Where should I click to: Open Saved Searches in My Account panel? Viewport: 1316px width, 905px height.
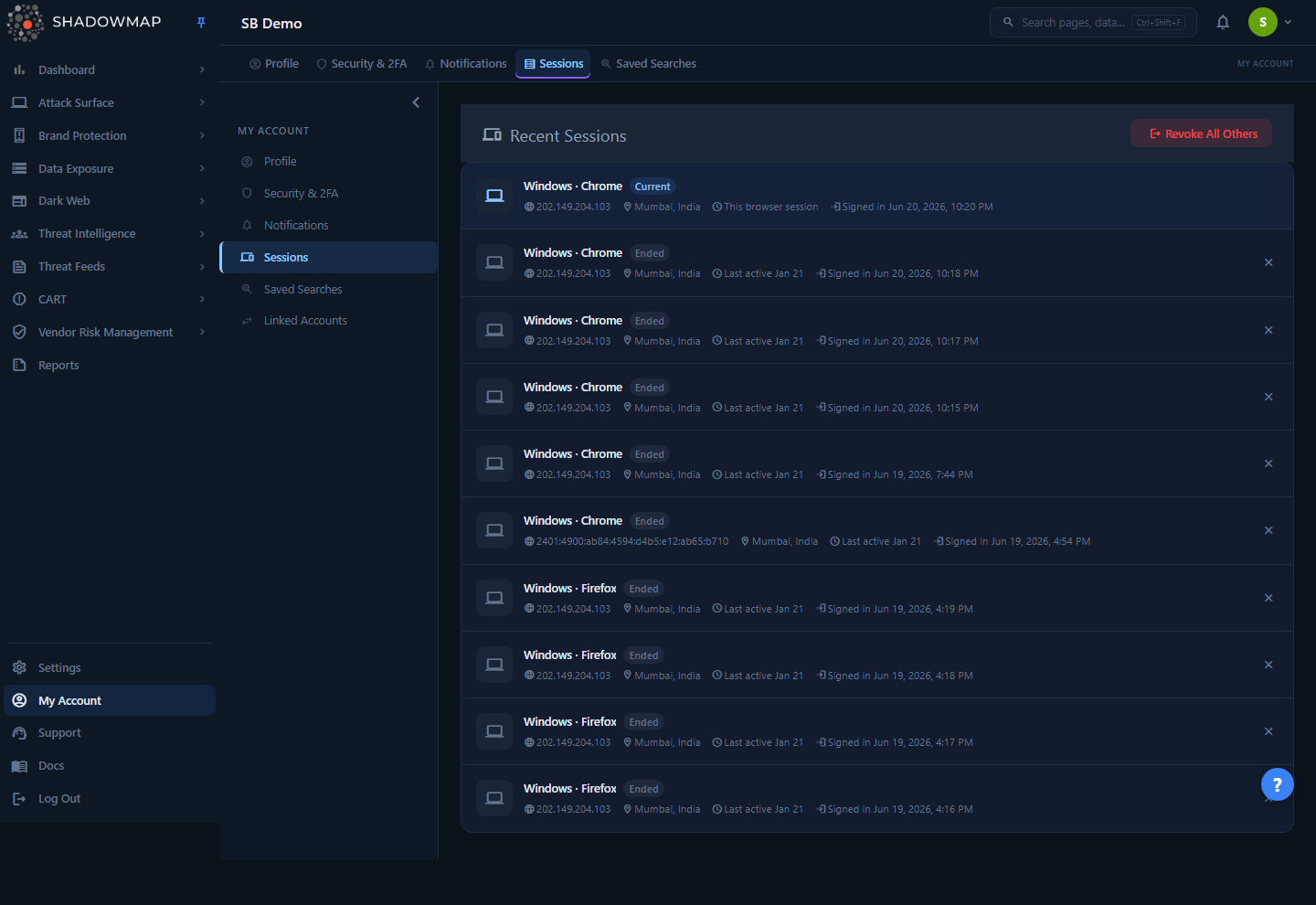329,290
